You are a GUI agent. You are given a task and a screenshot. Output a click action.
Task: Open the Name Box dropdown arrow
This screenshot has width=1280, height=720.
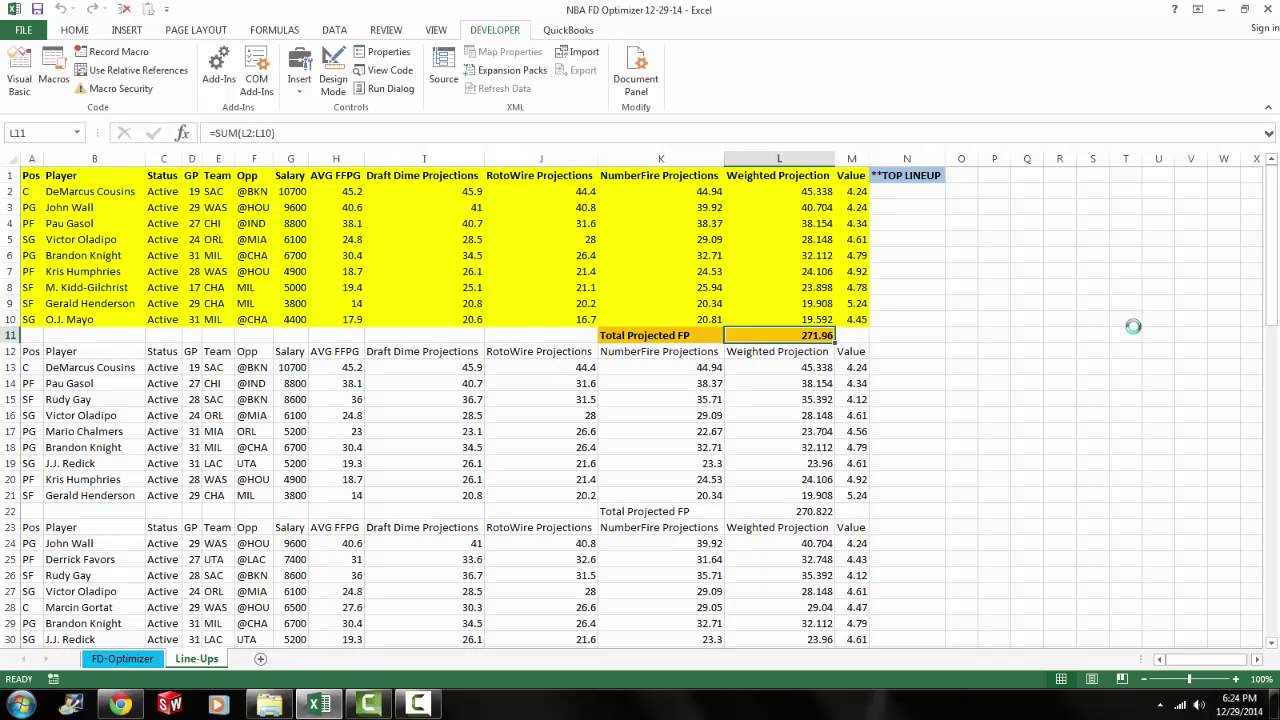click(76, 133)
